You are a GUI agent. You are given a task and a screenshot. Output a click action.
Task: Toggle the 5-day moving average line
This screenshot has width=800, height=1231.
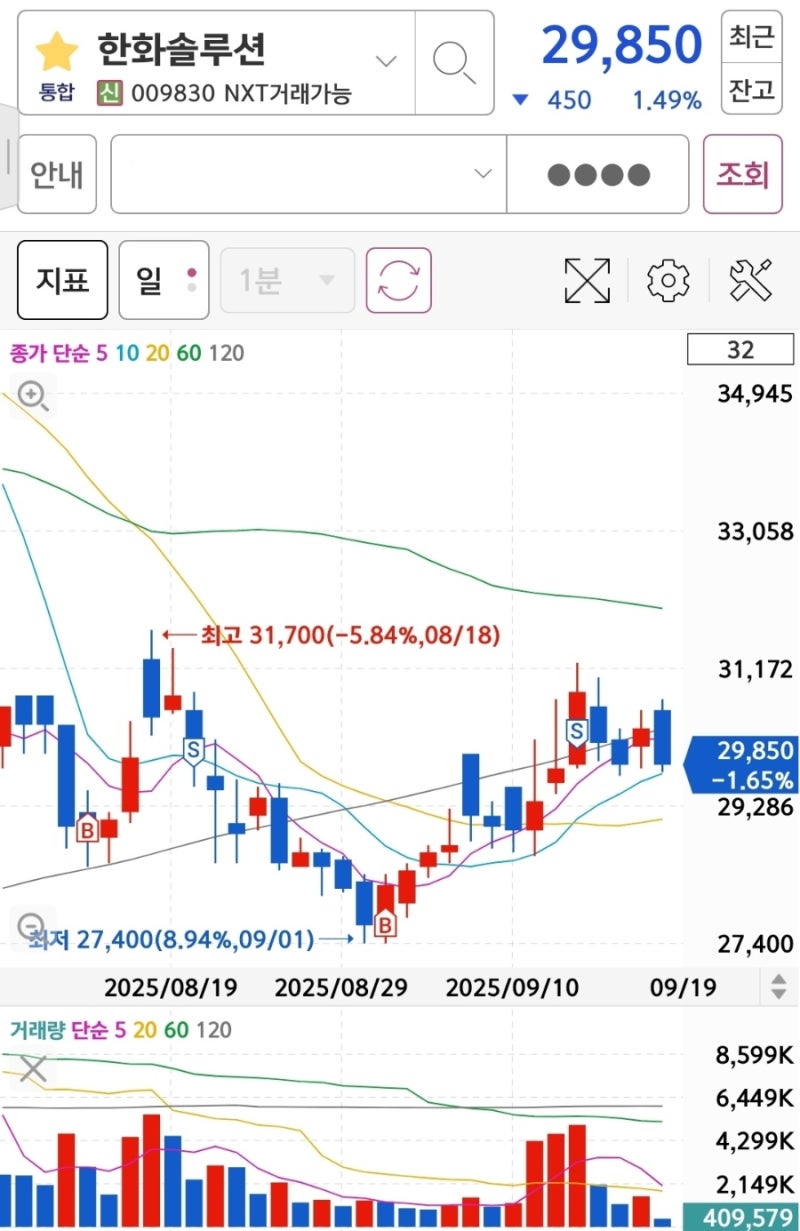click(104, 353)
